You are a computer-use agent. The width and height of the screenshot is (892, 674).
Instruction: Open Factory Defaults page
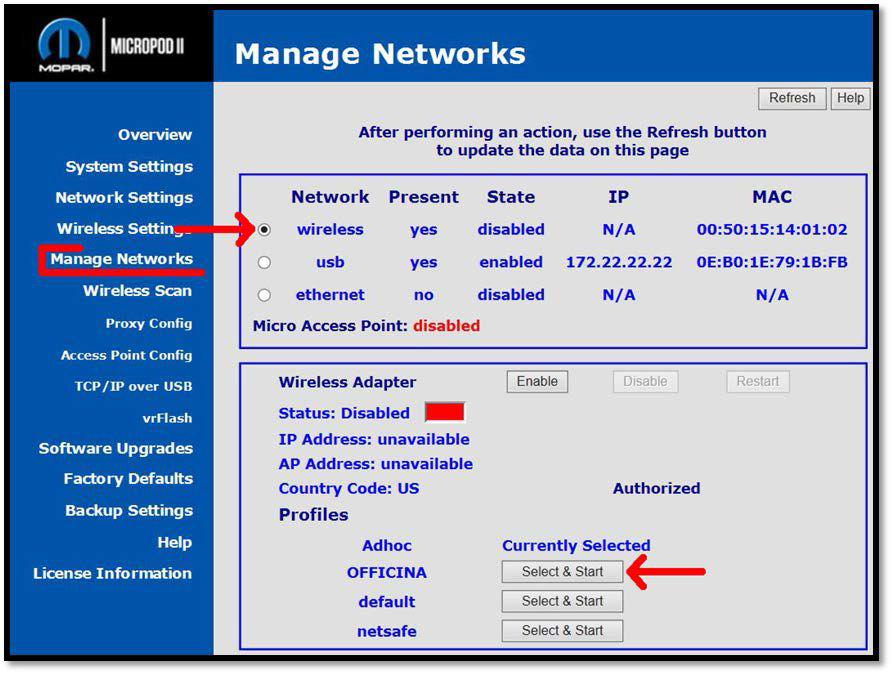coord(128,479)
